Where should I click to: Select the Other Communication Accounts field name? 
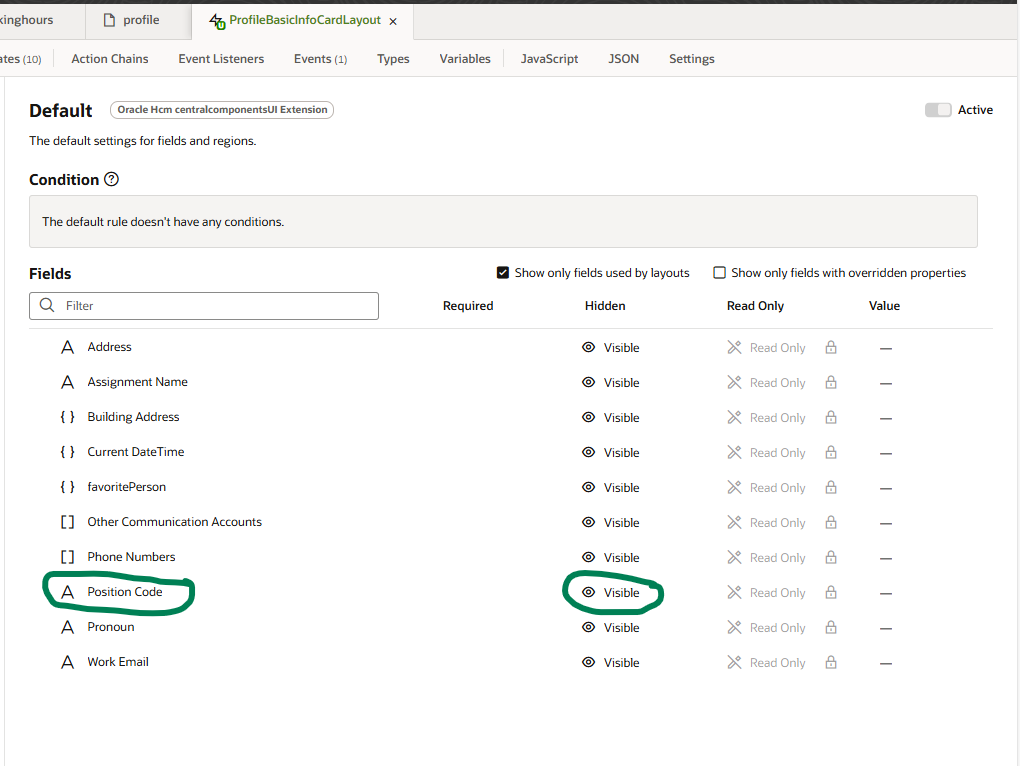pos(174,522)
